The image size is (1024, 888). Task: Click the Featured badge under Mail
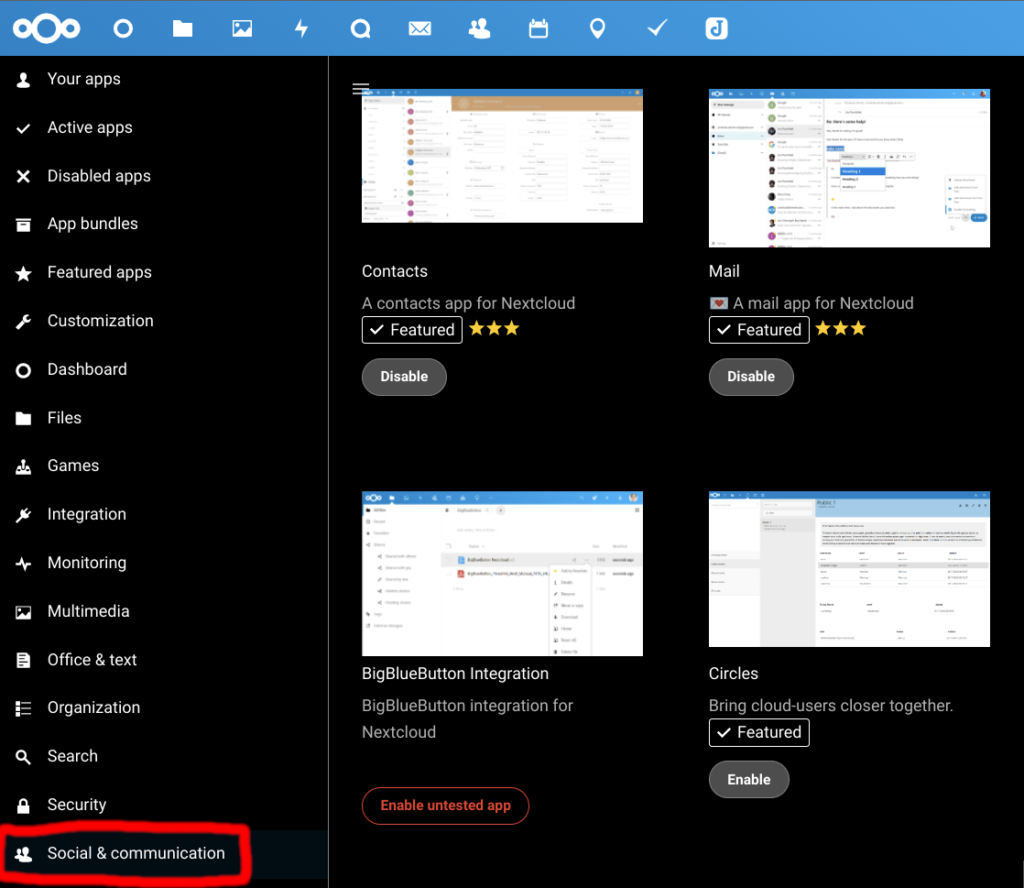pos(759,330)
